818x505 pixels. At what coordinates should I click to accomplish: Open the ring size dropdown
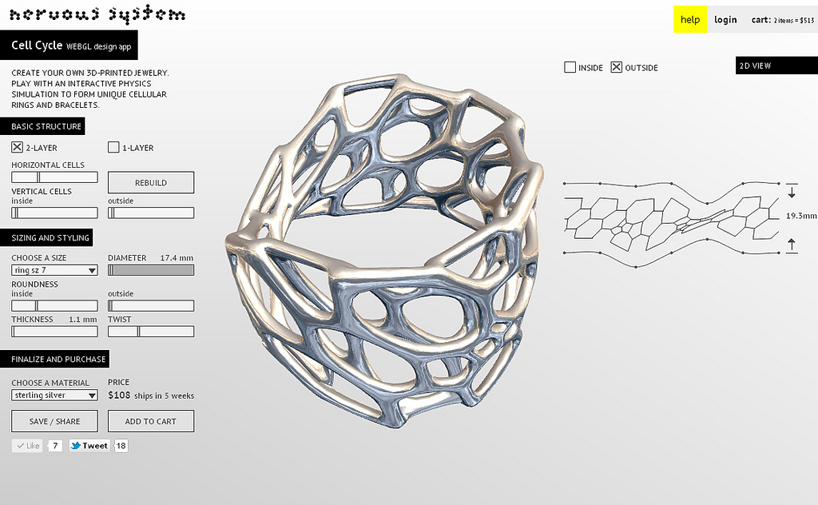point(54,270)
